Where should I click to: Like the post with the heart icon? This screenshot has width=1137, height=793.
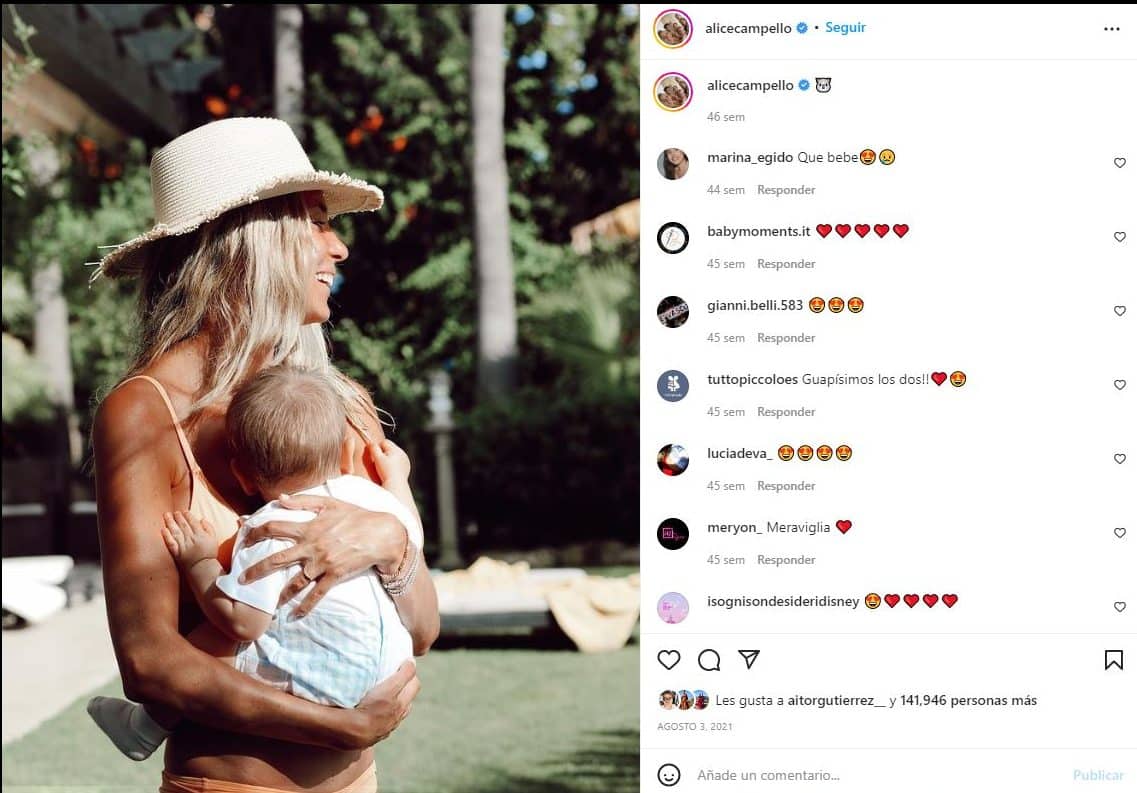click(x=669, y=660)
